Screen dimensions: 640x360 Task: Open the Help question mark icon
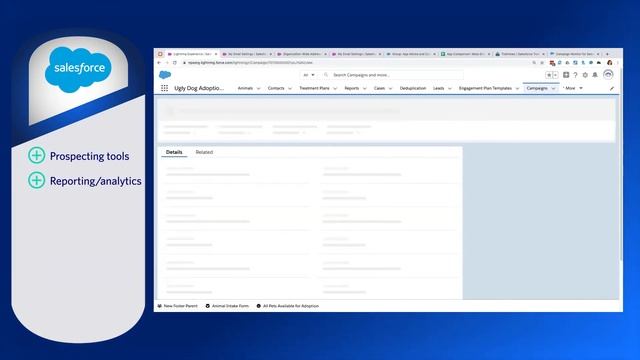point(575,75)
